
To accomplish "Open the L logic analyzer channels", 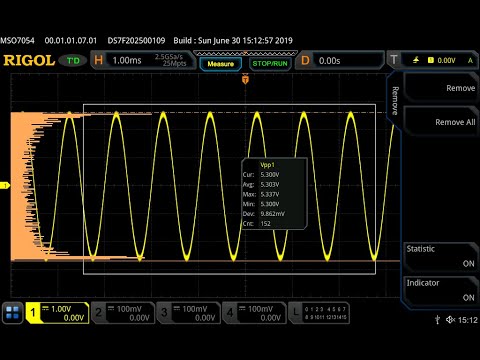I will pos(319,313).
